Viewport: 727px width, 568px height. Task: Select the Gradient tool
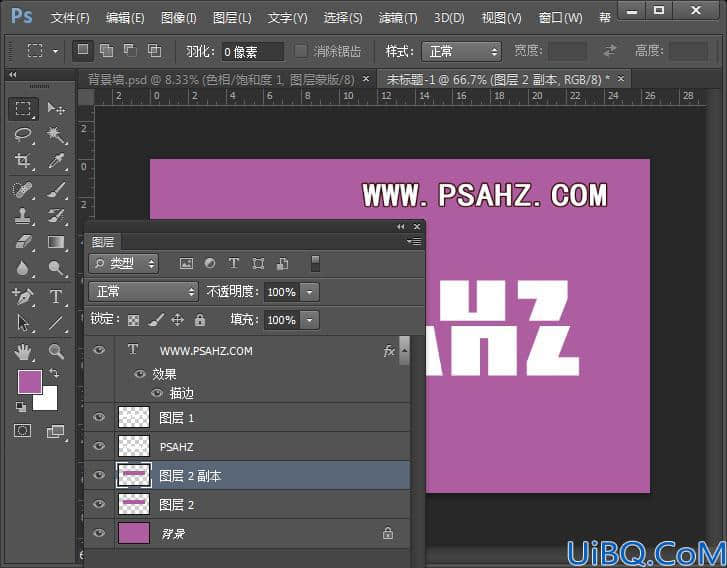56,242
